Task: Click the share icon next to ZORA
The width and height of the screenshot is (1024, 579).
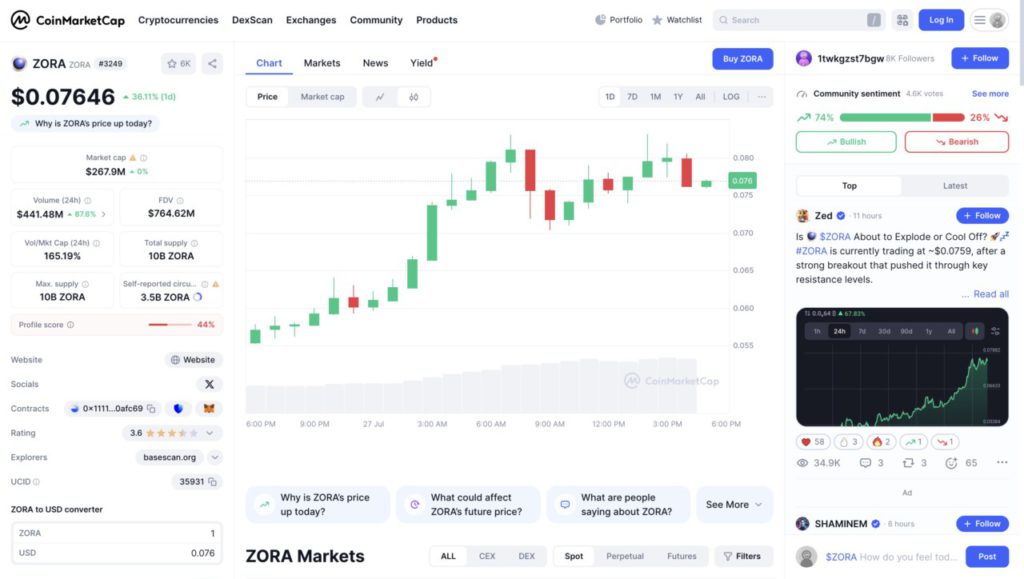Action: click(x=212, y=63)
